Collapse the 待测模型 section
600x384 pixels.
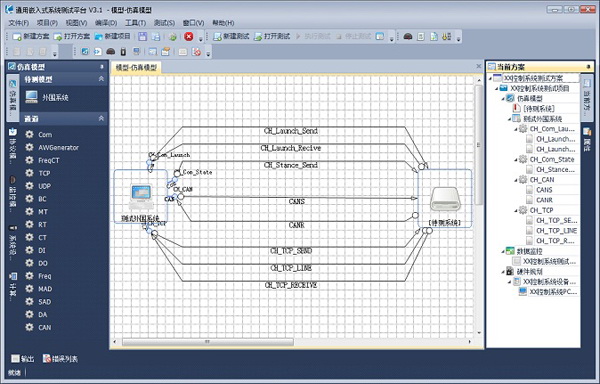point(101,79)
